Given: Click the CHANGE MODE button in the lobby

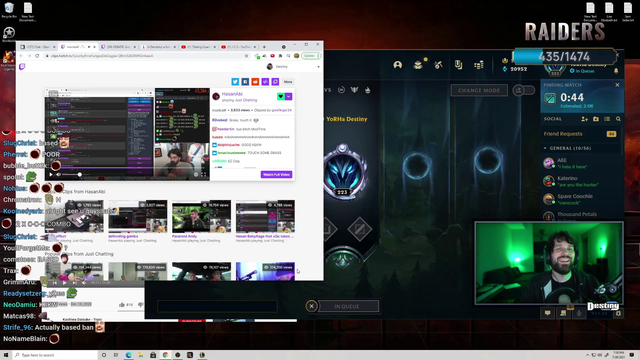Looking at the screenshot, I should tap(479, 90).
